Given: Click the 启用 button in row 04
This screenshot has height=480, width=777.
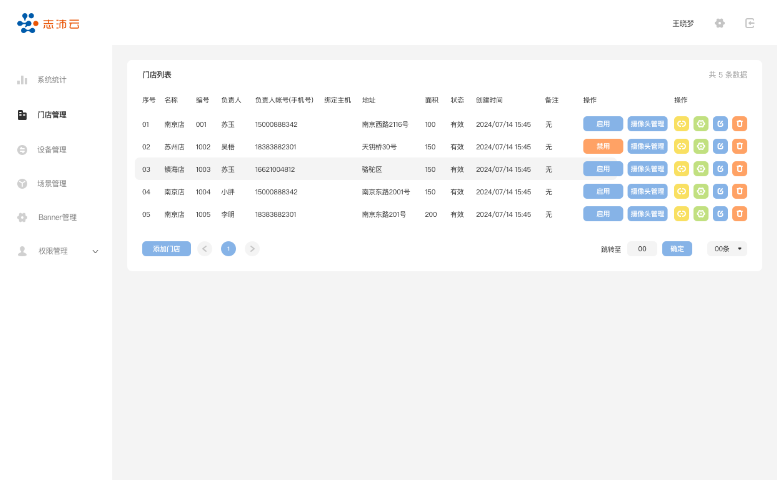Looking at the screenshot, I should (603, 191).
